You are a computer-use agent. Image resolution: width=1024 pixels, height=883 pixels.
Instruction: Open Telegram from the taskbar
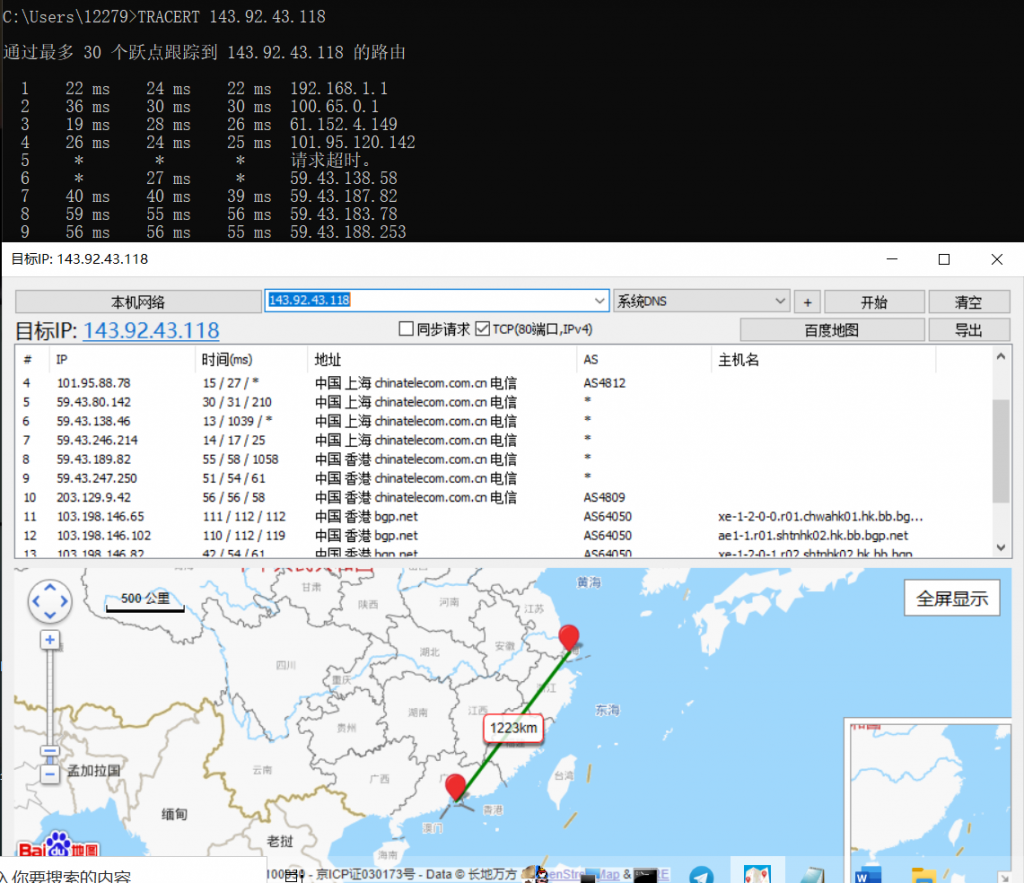click(x=702, y=873)
